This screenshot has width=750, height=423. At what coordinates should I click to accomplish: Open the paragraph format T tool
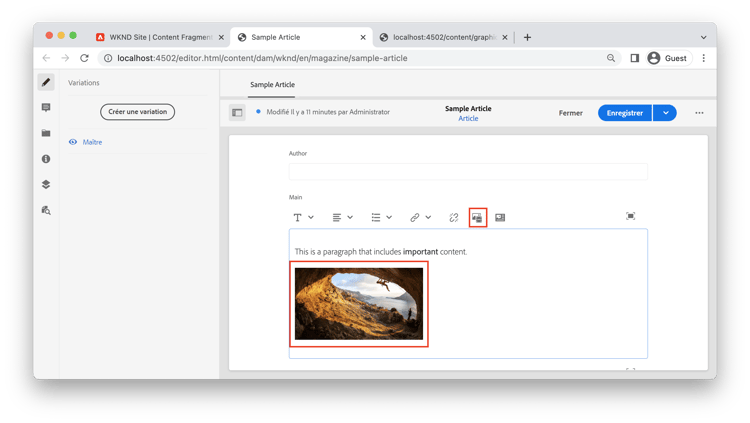pyautogui.click(x=298, y=218)
